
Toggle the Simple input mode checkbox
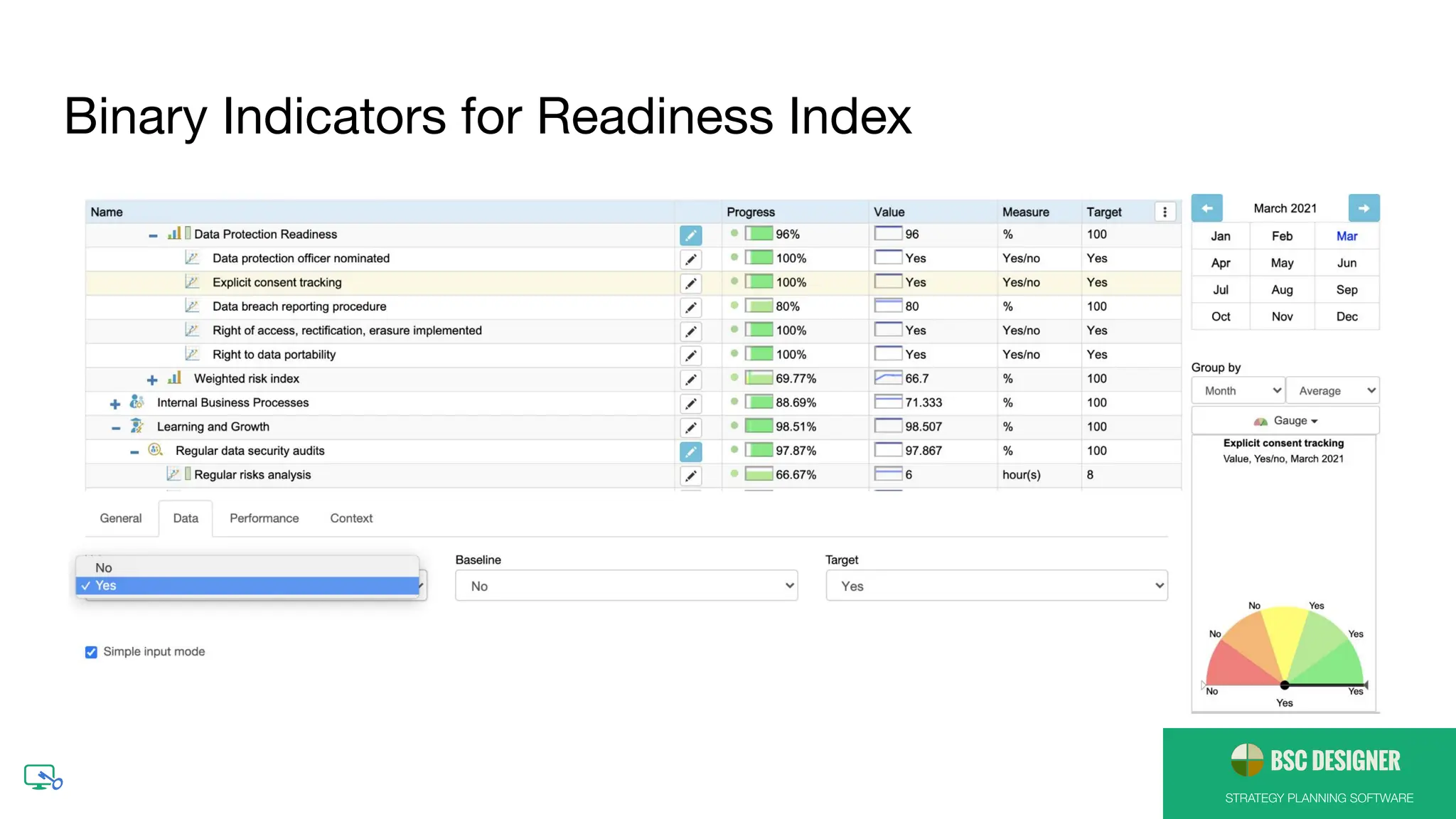click(91, 652)
